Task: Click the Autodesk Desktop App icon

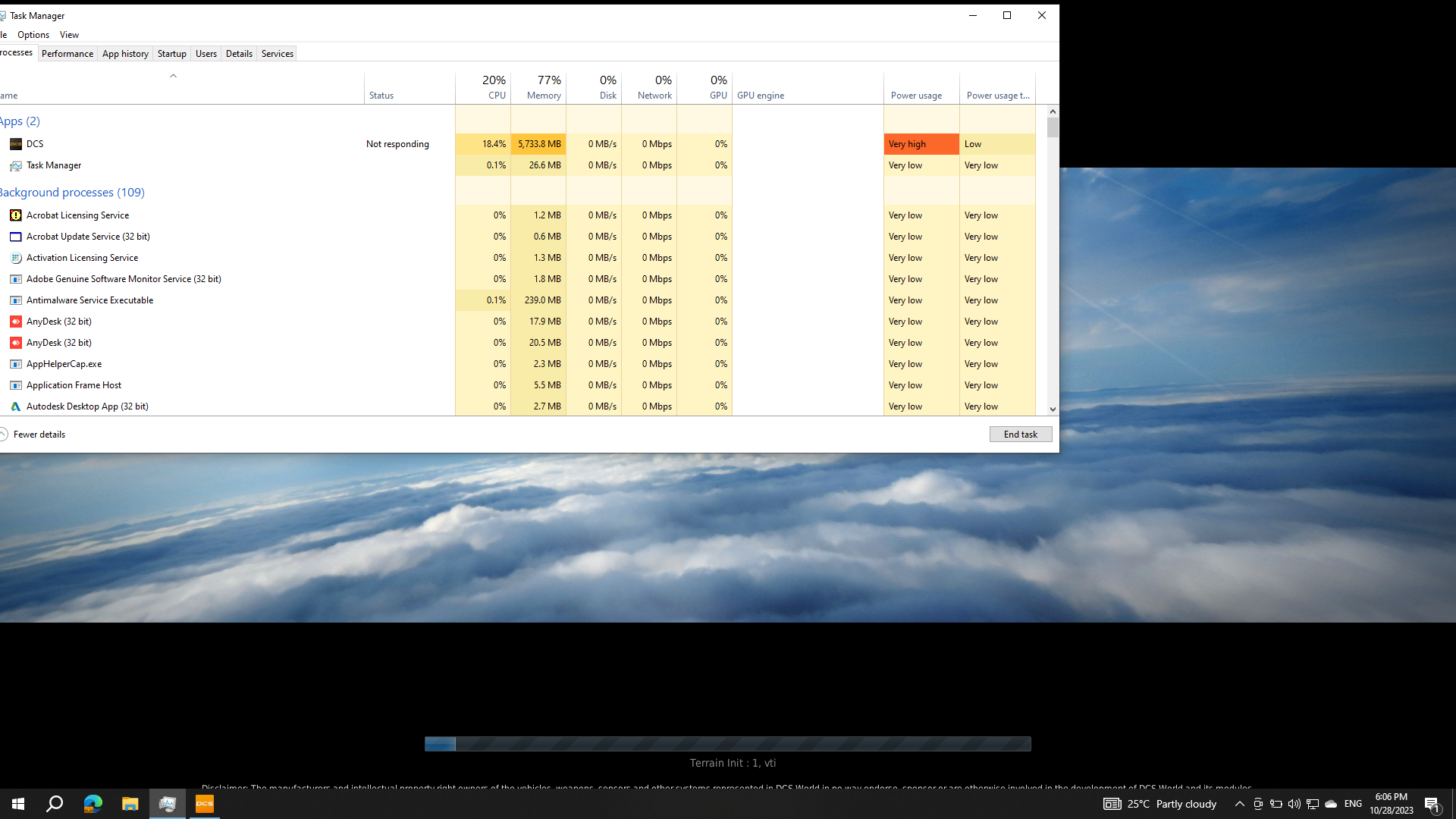Action: (x=15, y=406)
